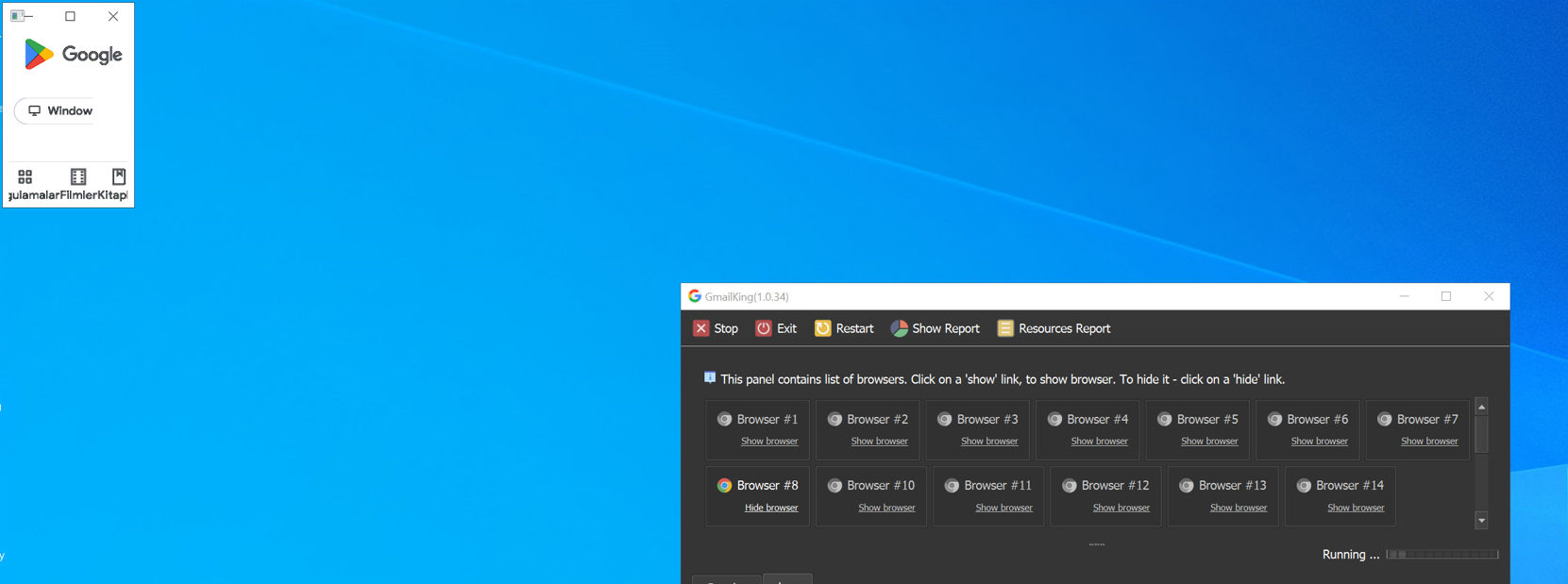Click the colored Chrome icon of Browser #8
This screenshot has width=1568, height=584.
[724, 486]
